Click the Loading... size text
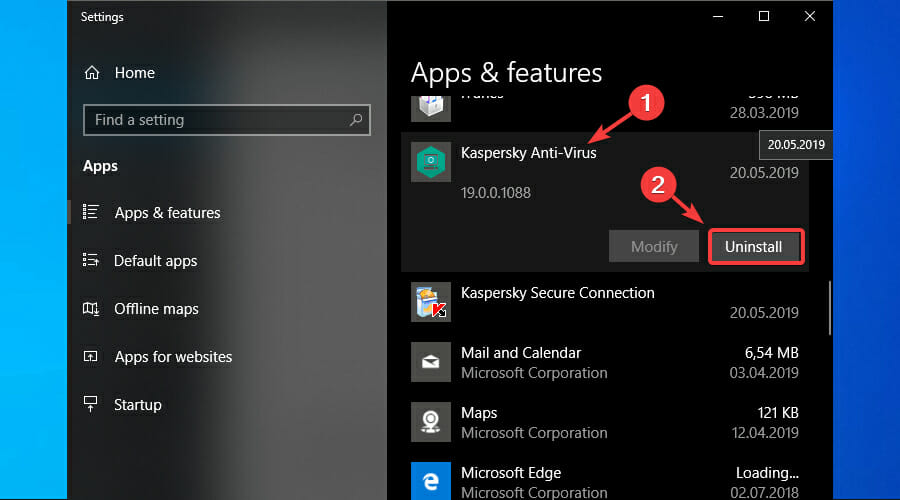Screen dimensions: 900x500 click(767, 473)
